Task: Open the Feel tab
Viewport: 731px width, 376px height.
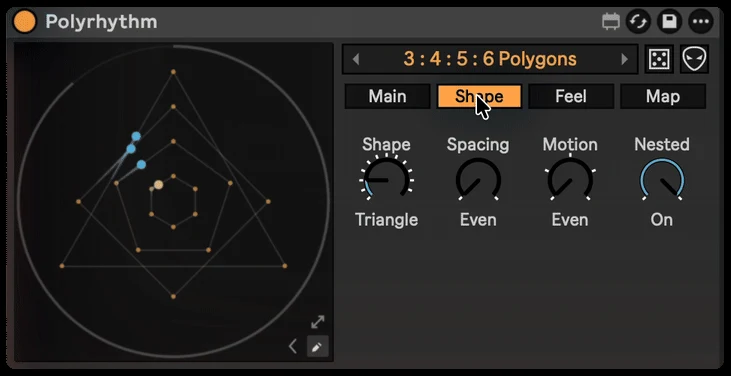Action: 571,96
